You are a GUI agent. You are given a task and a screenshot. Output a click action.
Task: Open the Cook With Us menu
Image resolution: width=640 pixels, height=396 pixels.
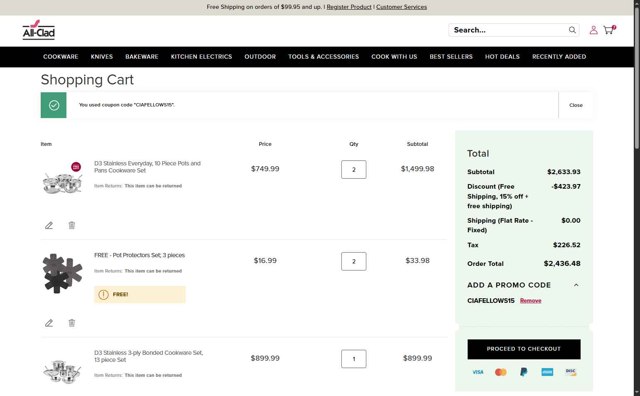pyautogui.click(x=394, y=57)
